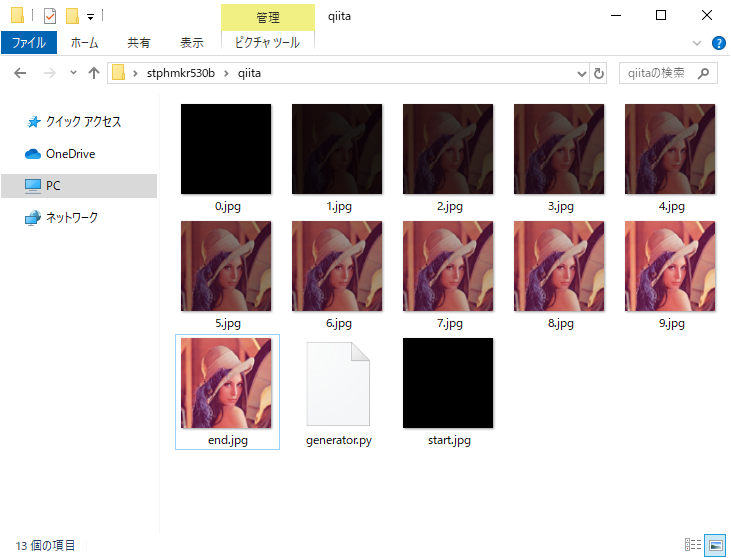Click qiita in the address path
Screen dimensions: 731x558
(x=249, y=73)
